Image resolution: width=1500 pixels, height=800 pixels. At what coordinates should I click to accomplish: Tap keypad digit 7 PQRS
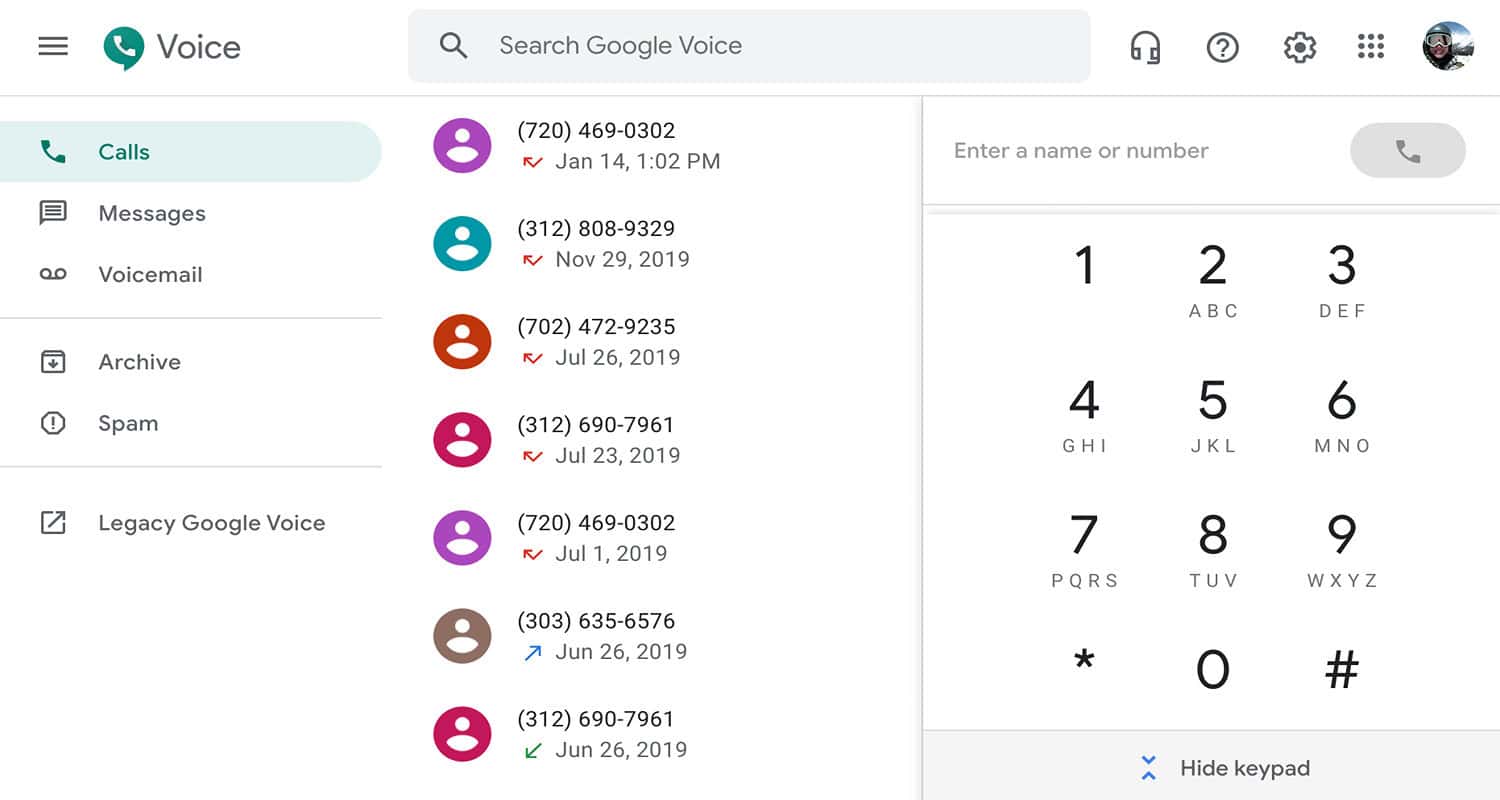[x=1084, y=550]
